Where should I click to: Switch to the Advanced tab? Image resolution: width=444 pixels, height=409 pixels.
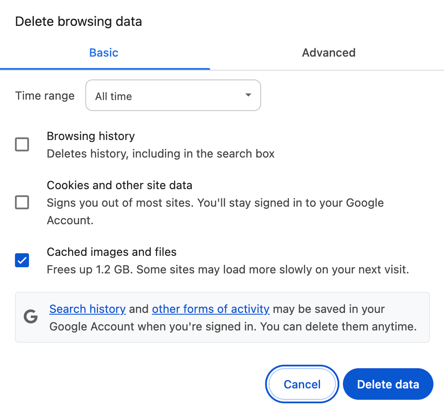329,53
